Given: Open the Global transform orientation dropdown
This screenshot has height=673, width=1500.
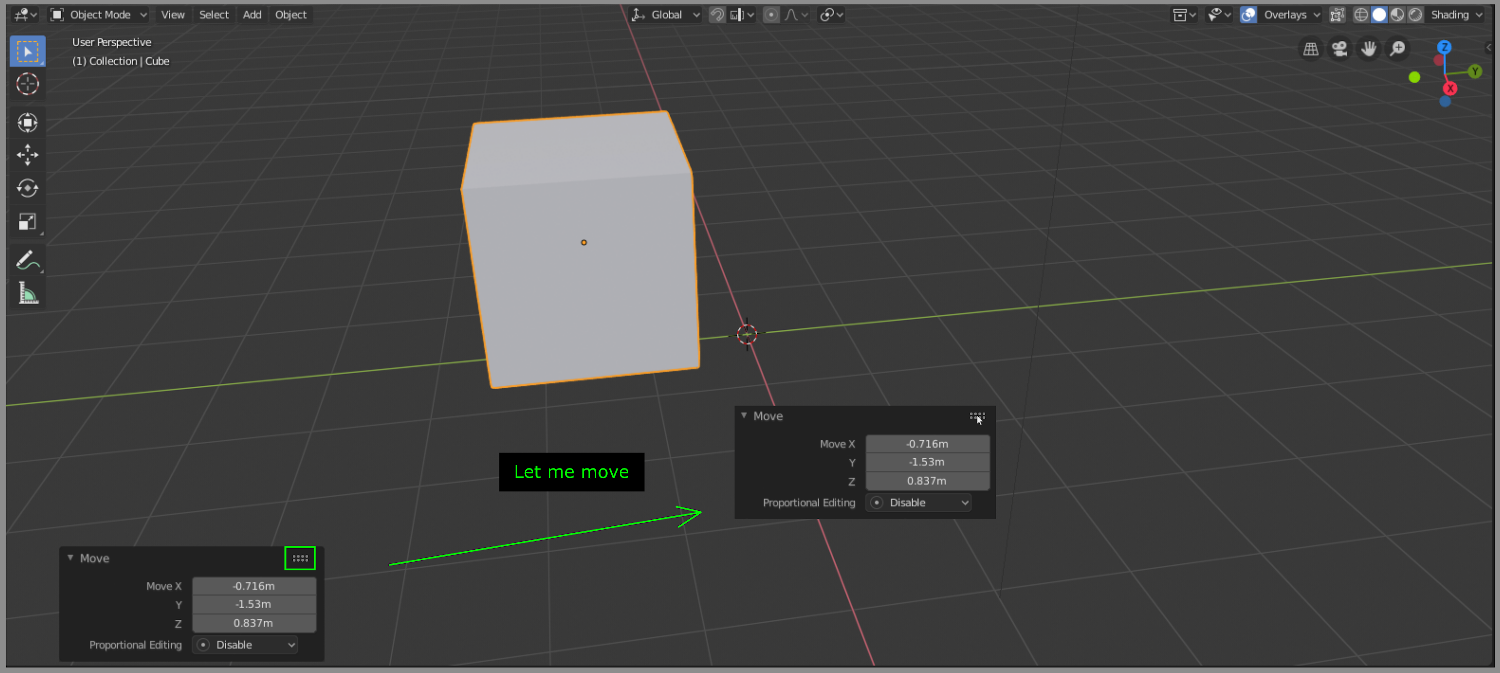Looking at the screenshot, I should tap(667, 15).
